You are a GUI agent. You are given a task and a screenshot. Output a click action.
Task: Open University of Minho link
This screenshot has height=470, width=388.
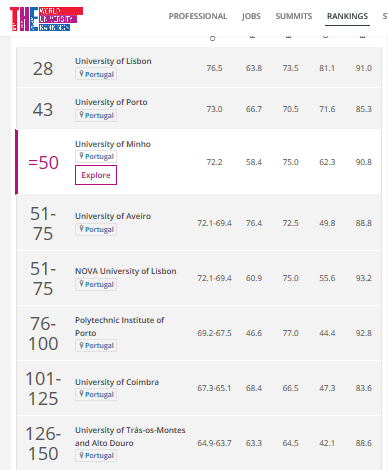click(x=113, y=144)
